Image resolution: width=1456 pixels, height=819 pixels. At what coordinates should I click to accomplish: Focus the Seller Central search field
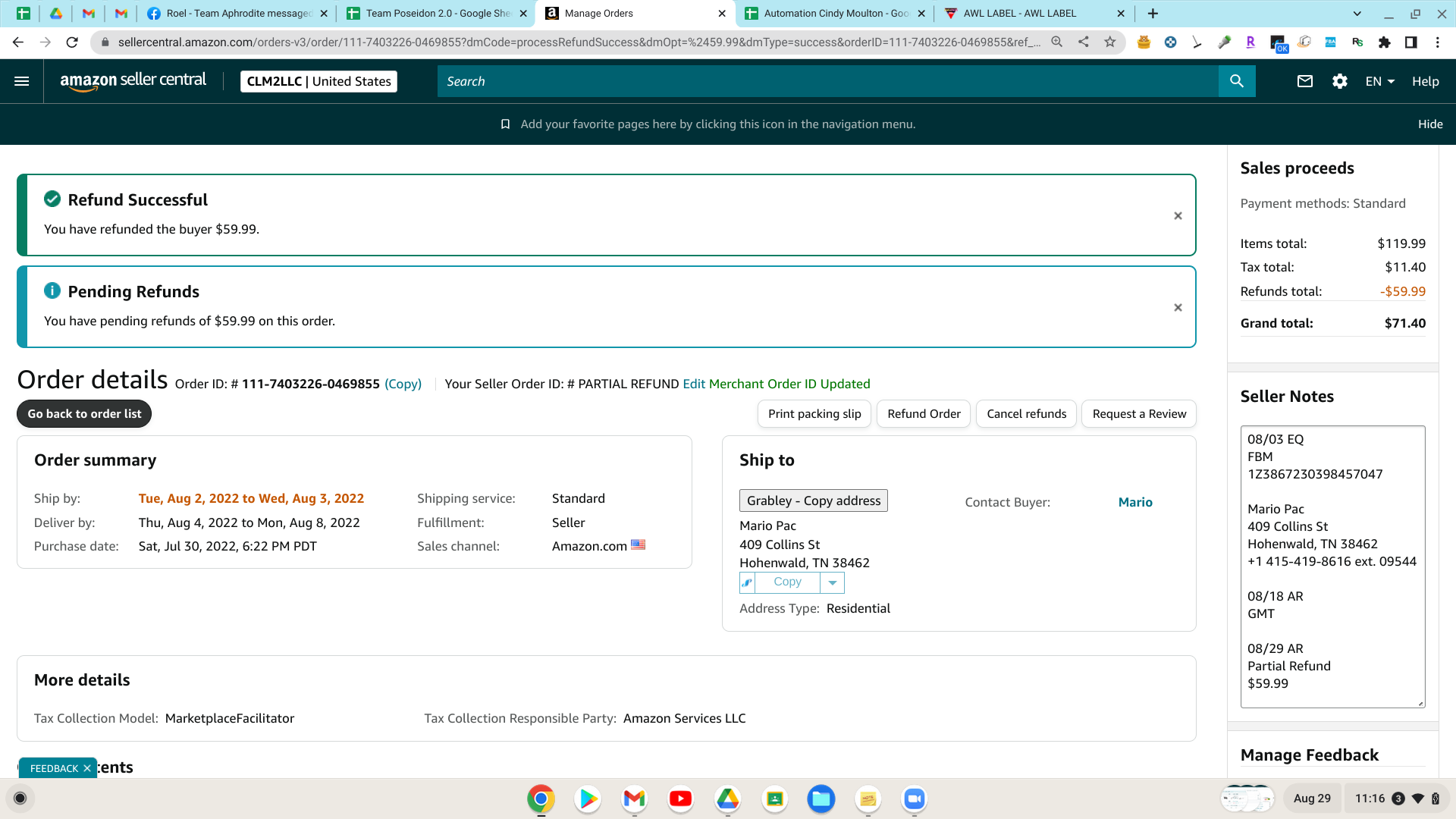tap(827, 81)
